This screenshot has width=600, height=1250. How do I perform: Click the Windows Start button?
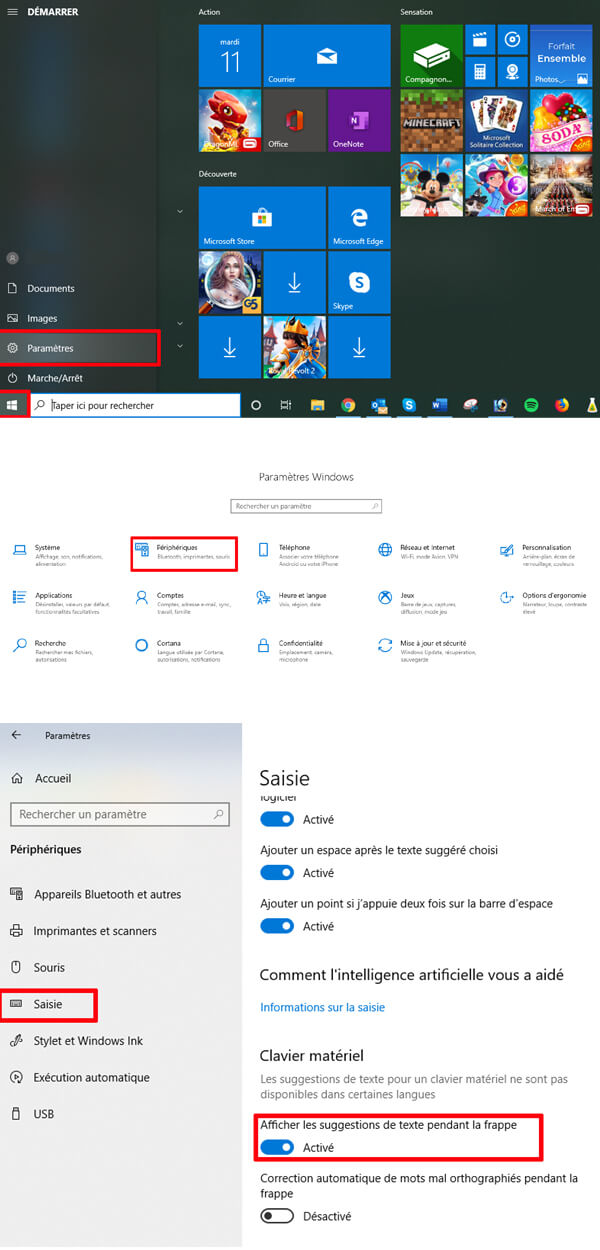(13, 405)
